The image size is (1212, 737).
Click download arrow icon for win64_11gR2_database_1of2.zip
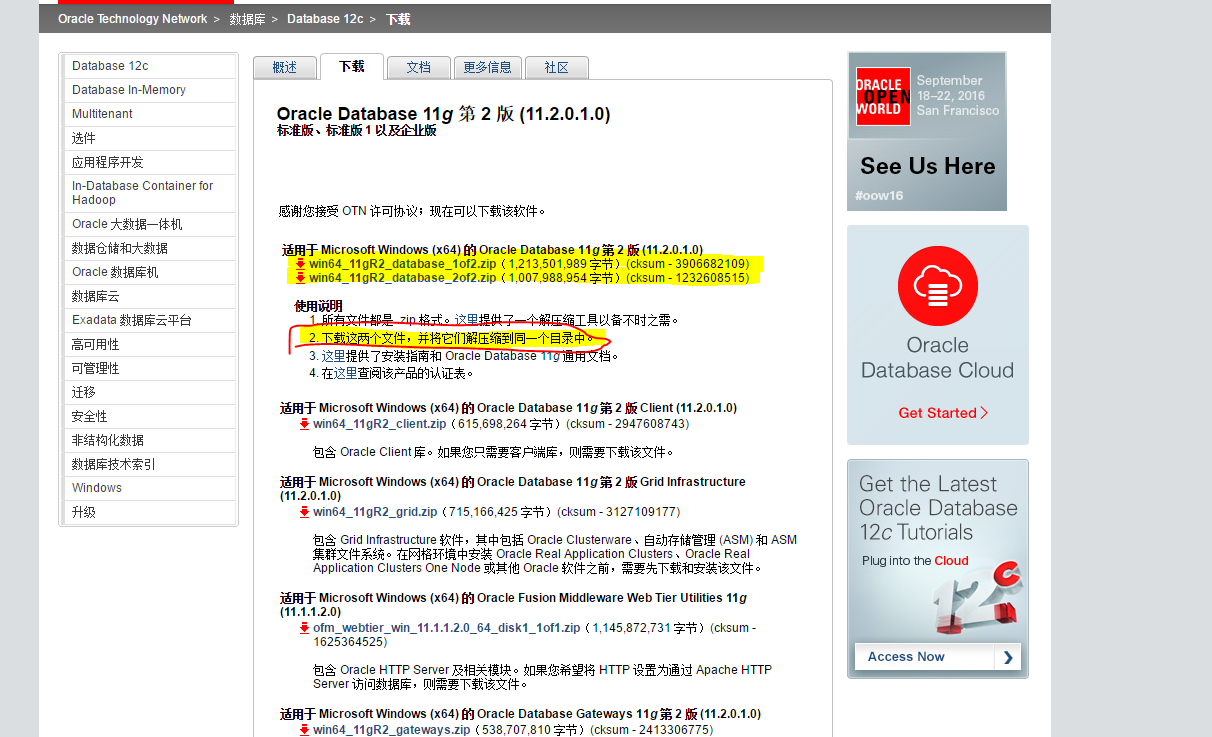coord(300,264)
